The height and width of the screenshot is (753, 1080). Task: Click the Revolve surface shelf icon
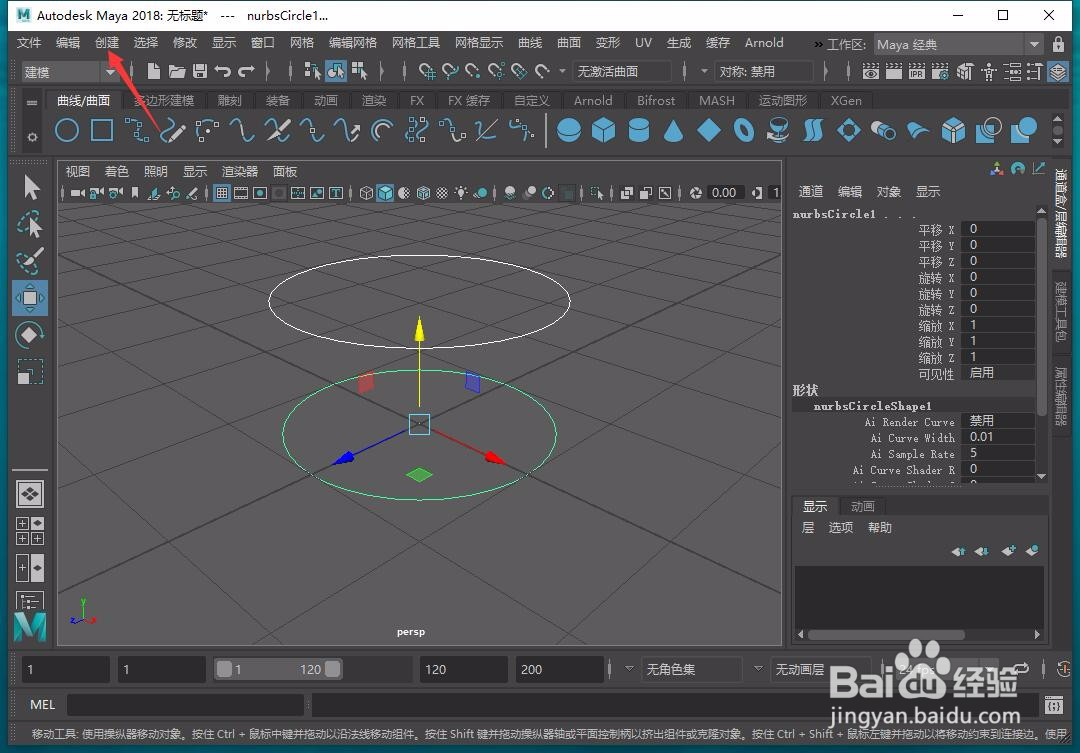(x=778, y=130)
